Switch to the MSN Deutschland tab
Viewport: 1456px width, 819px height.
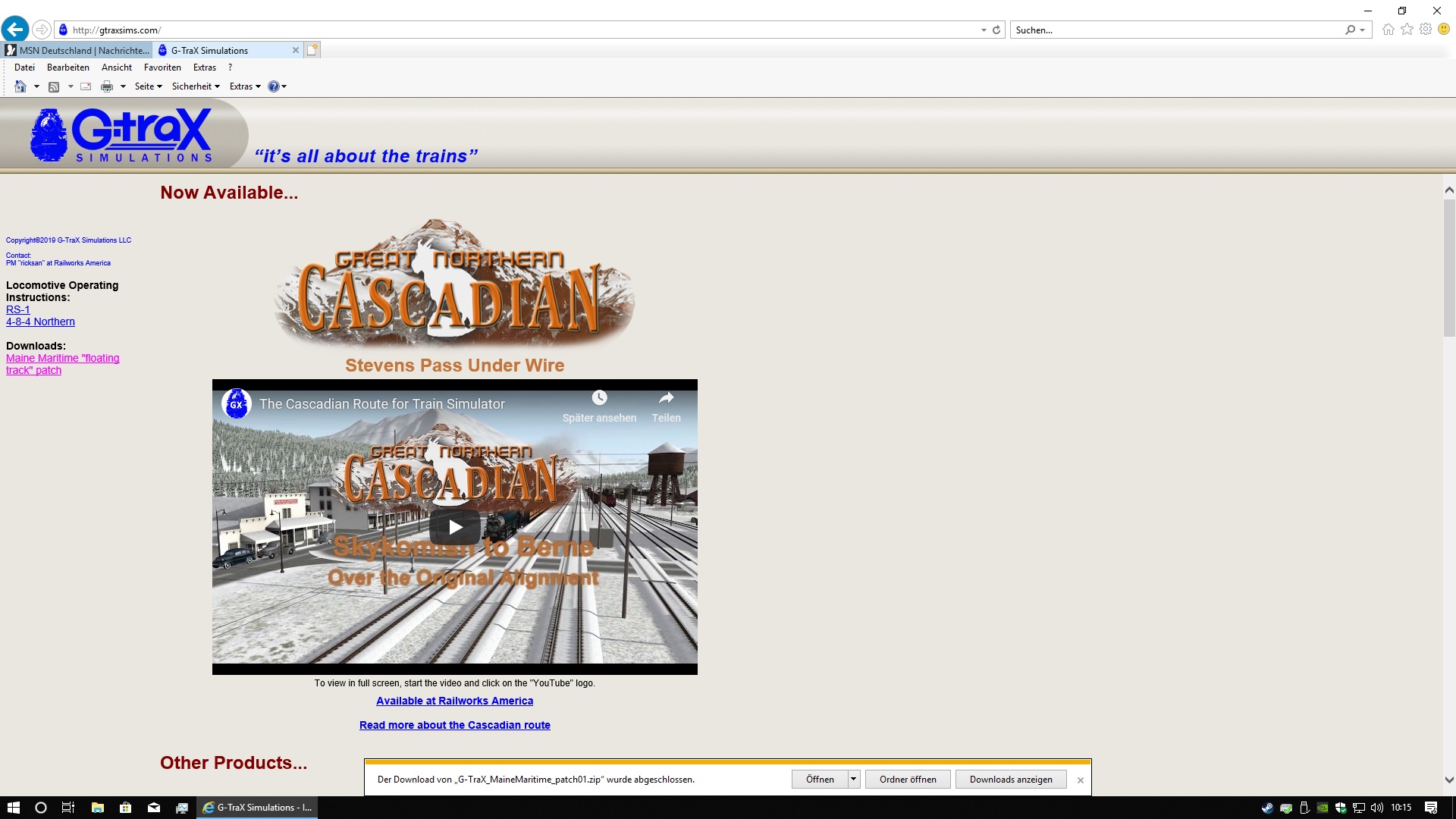[x=77, y=50]
